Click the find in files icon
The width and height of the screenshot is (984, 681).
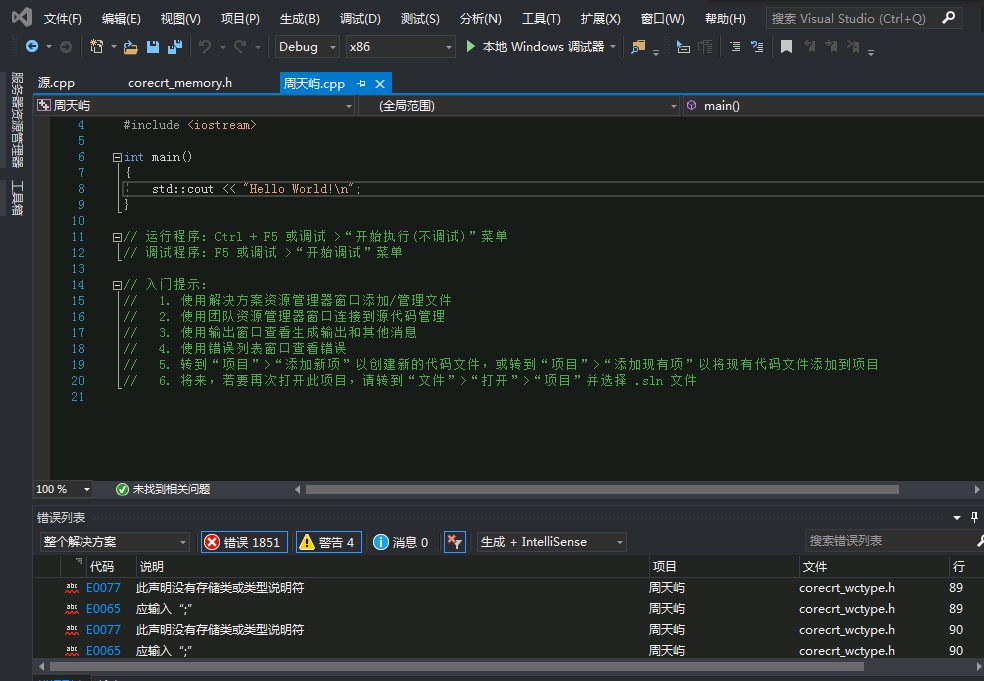click(638, 47)
